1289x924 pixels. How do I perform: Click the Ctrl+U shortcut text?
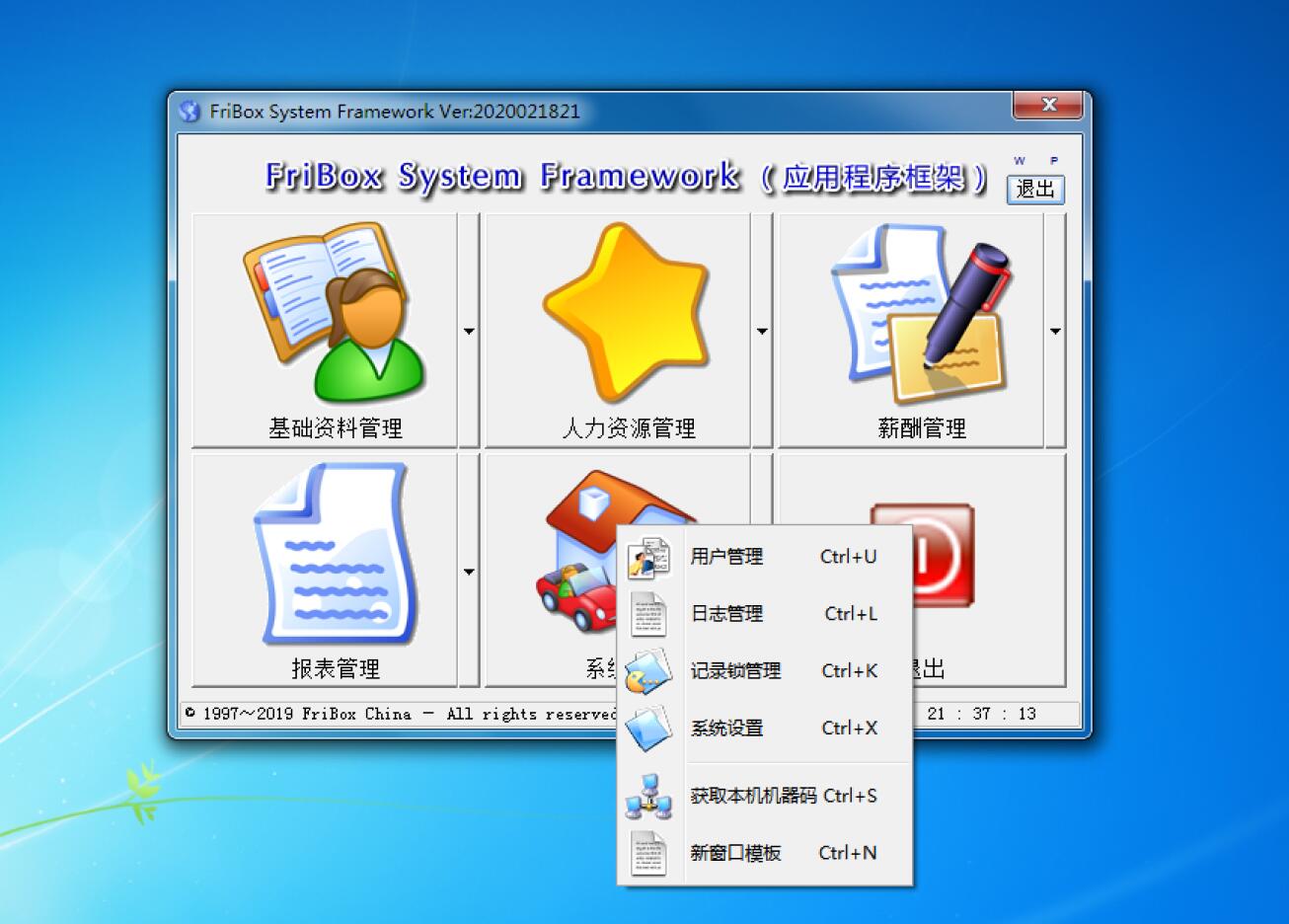point(848,557)
